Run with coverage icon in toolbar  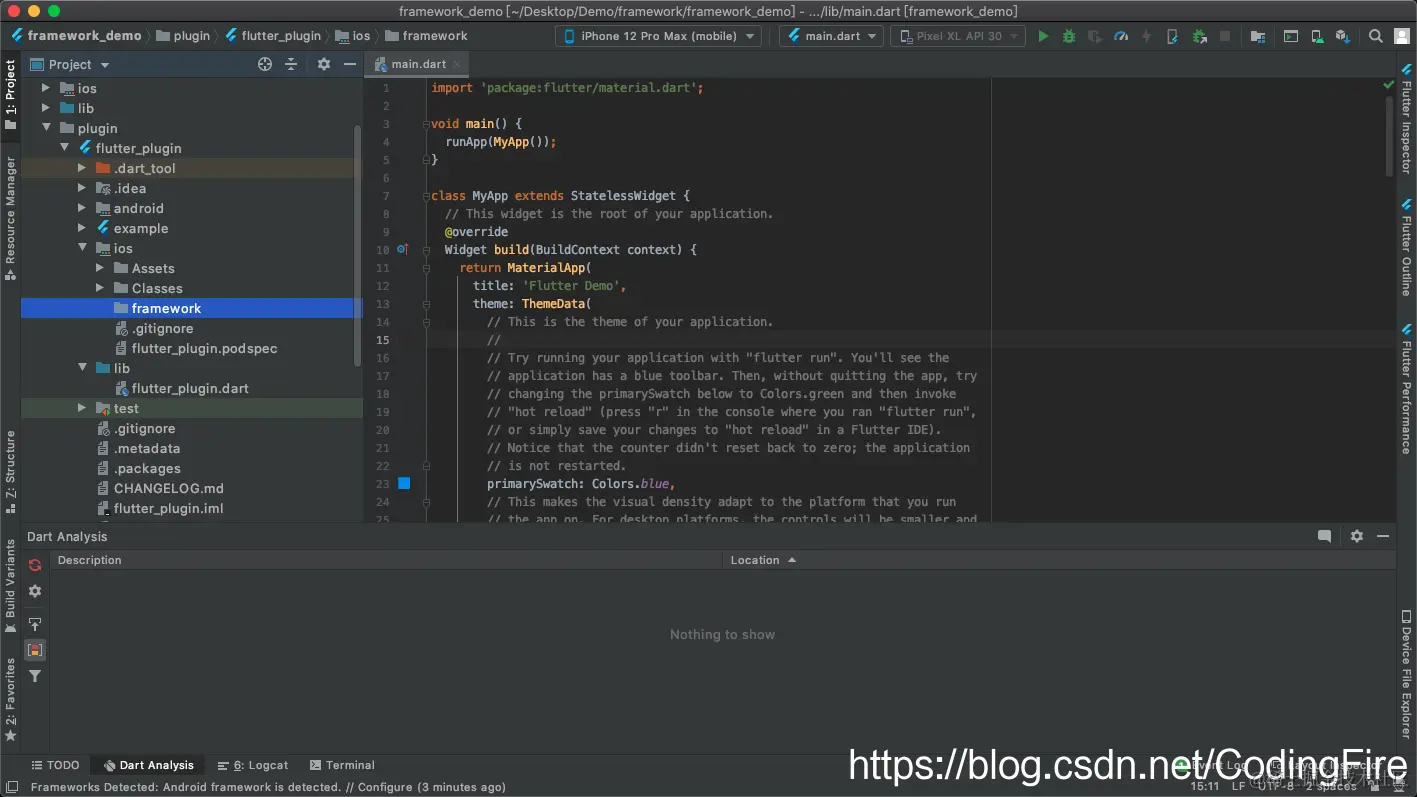(1095, 36)
